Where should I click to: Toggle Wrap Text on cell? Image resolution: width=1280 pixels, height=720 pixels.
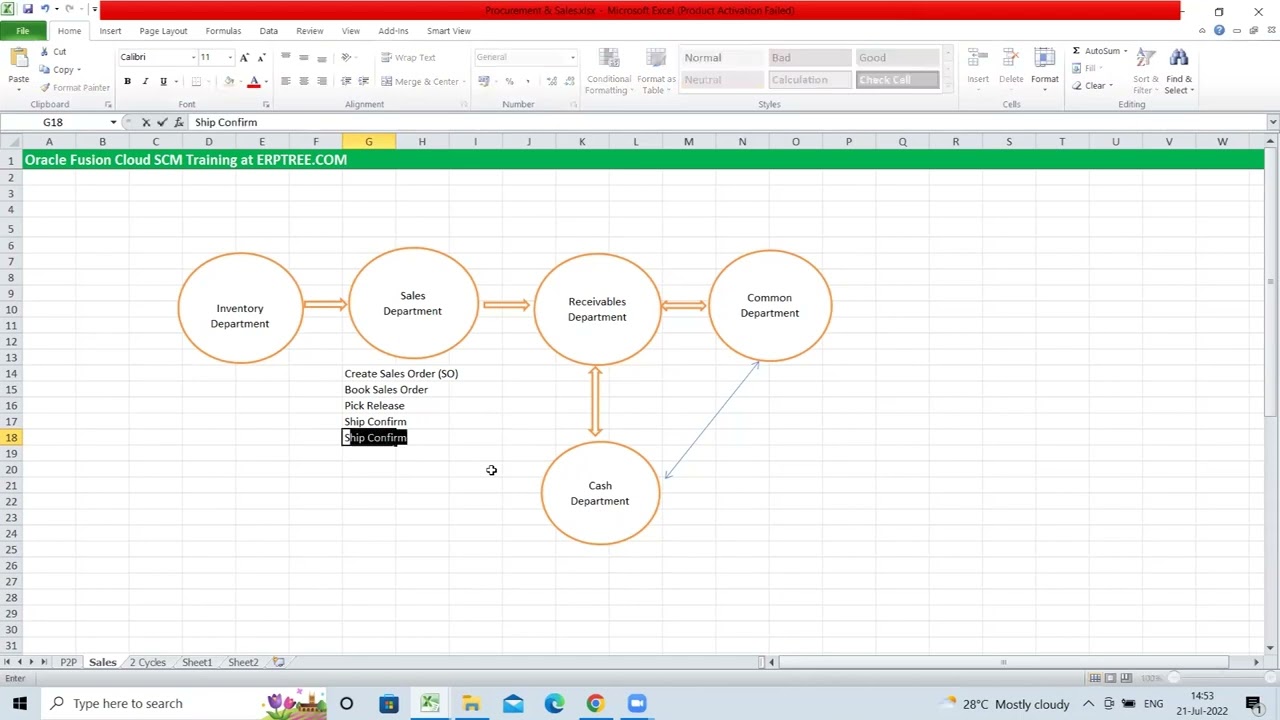[408, 57]
